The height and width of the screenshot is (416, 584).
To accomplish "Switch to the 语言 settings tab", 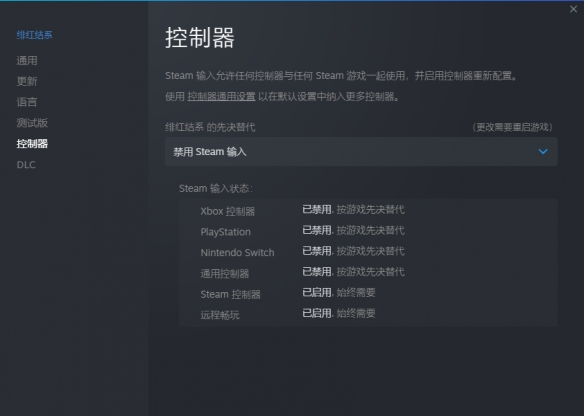I will pos(27,102).
